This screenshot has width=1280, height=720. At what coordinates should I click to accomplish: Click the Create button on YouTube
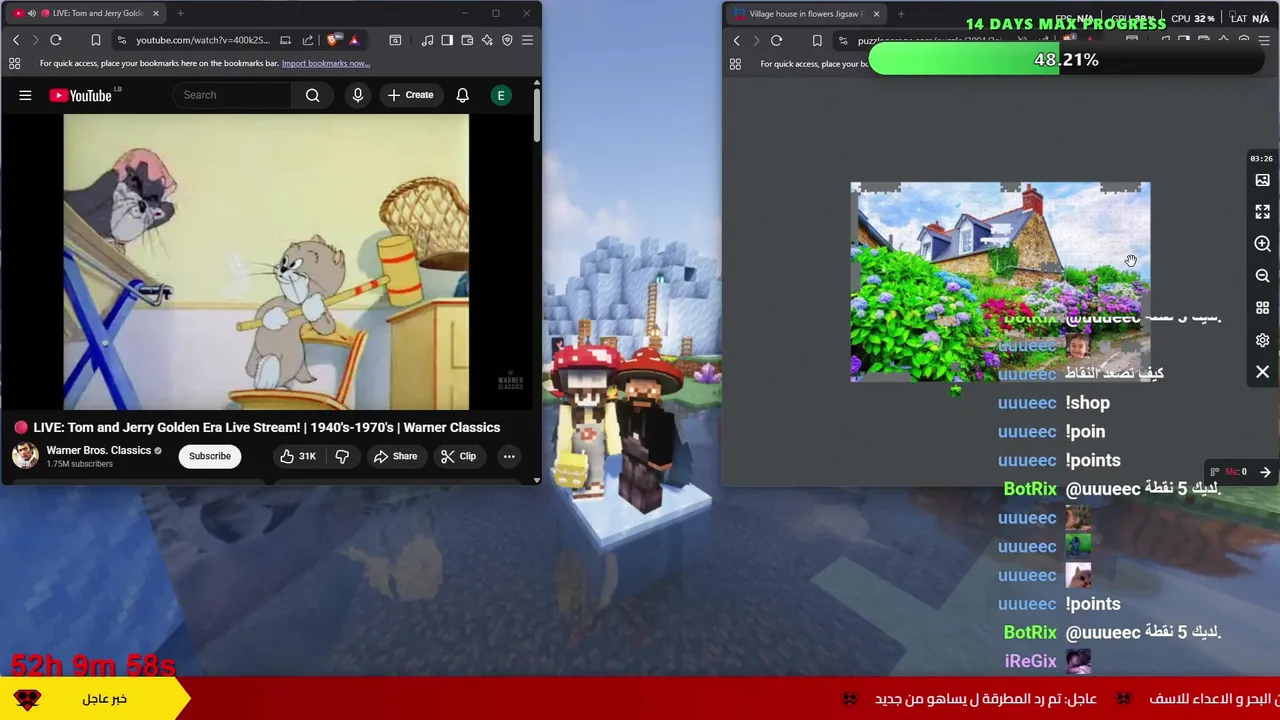(x=410, y=95)
